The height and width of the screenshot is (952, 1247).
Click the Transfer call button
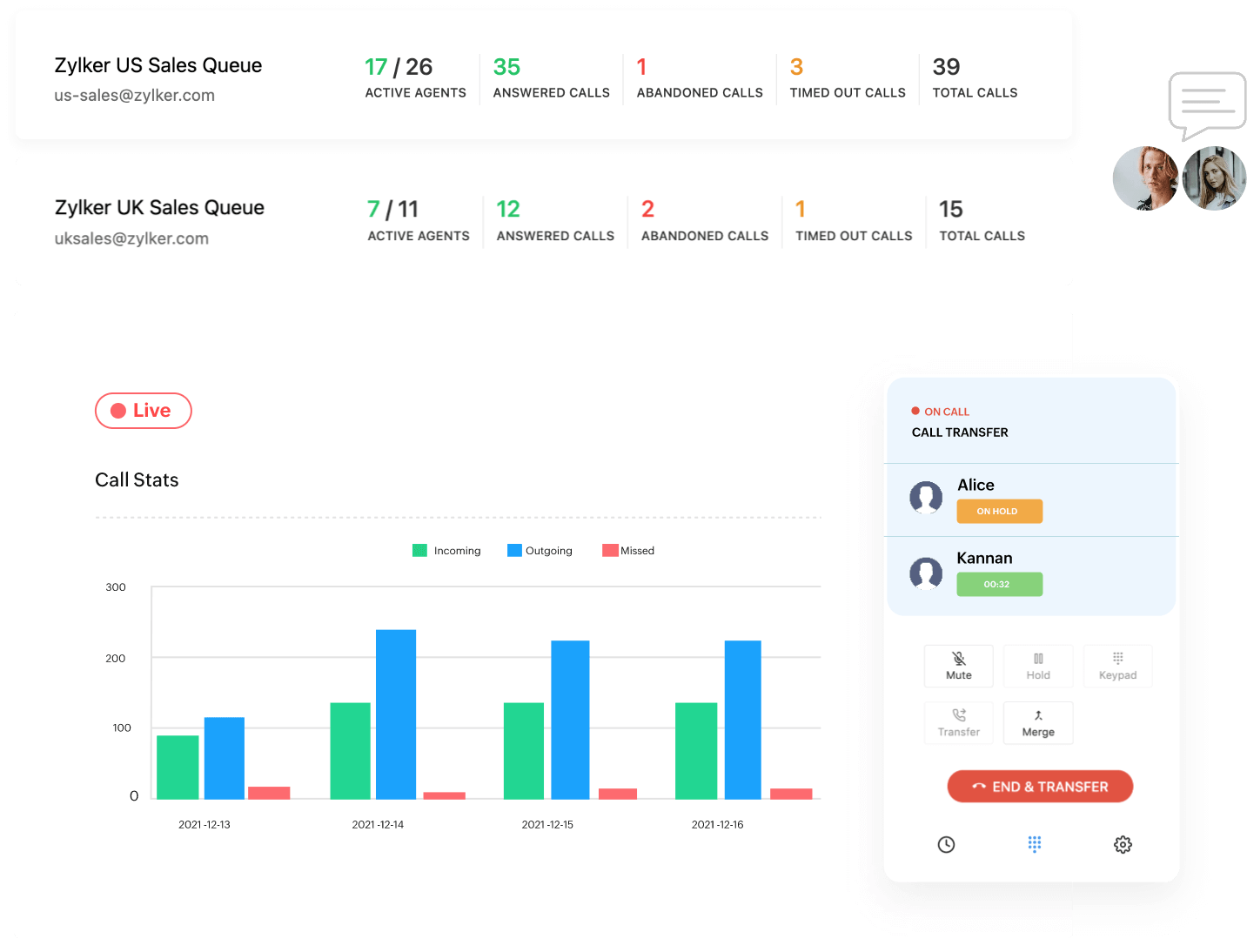coord(958,723)
